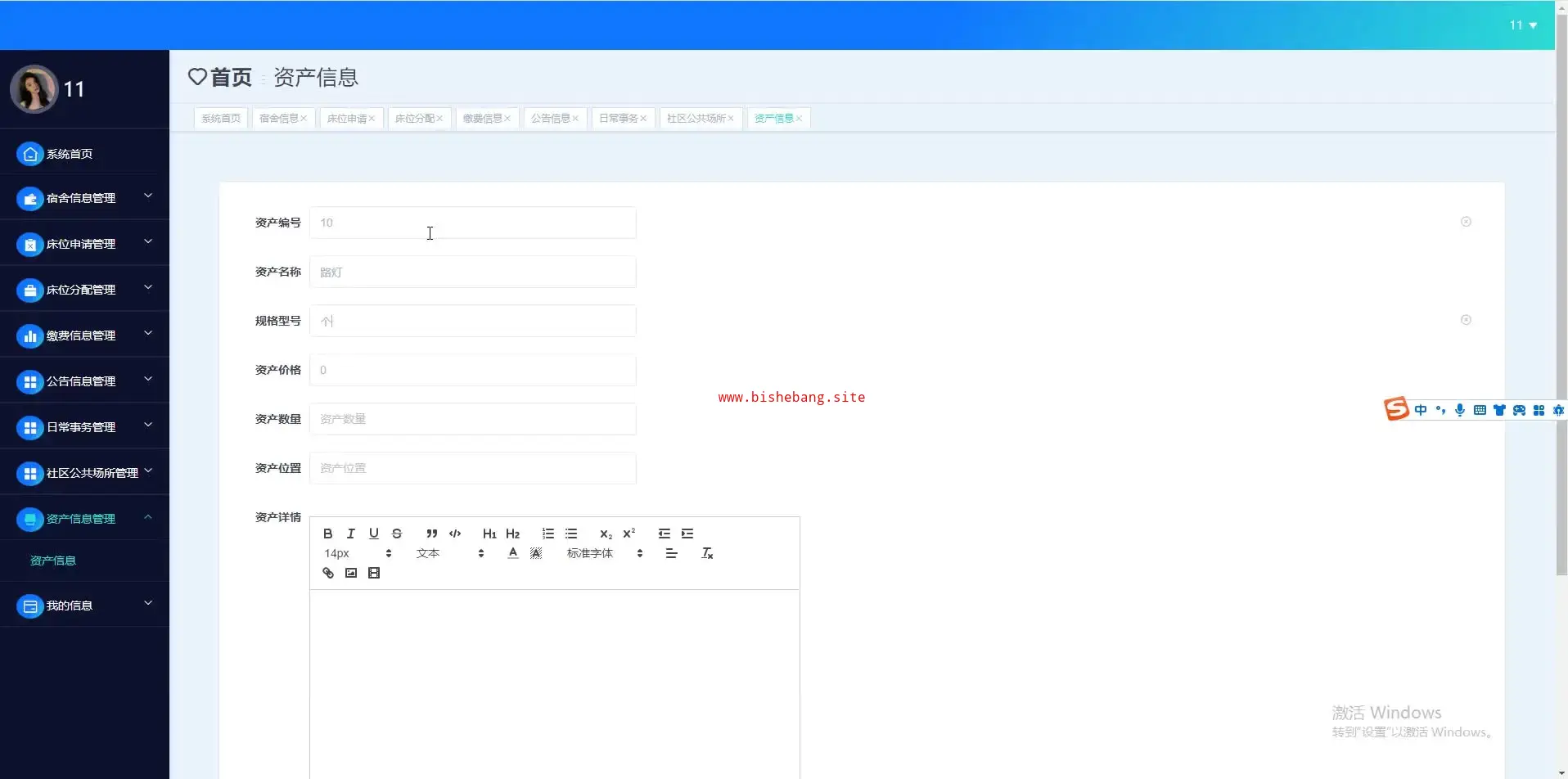Click the 资产数量 input field

click(x=473, y=419)
